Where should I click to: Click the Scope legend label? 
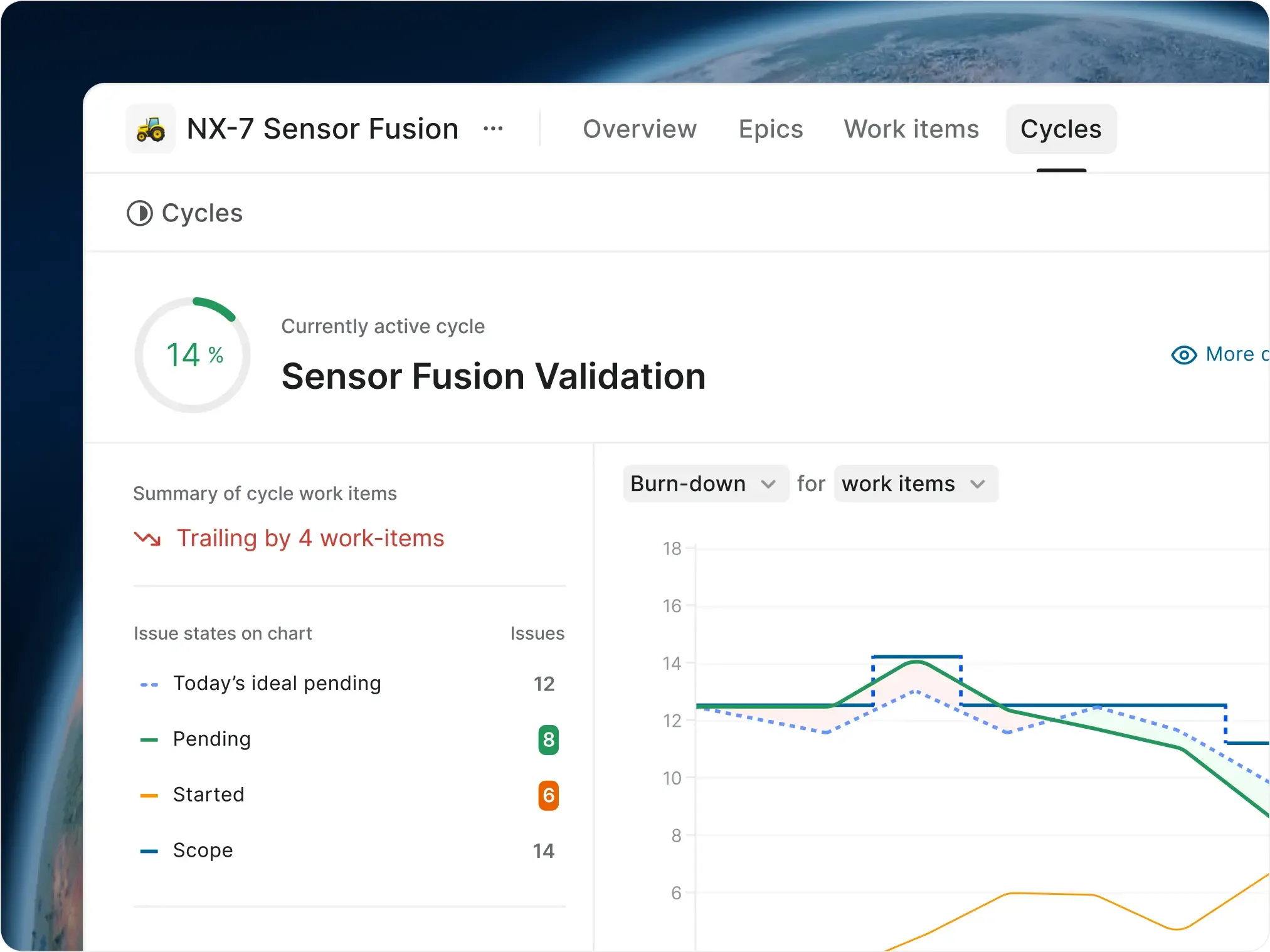point(203,850)
